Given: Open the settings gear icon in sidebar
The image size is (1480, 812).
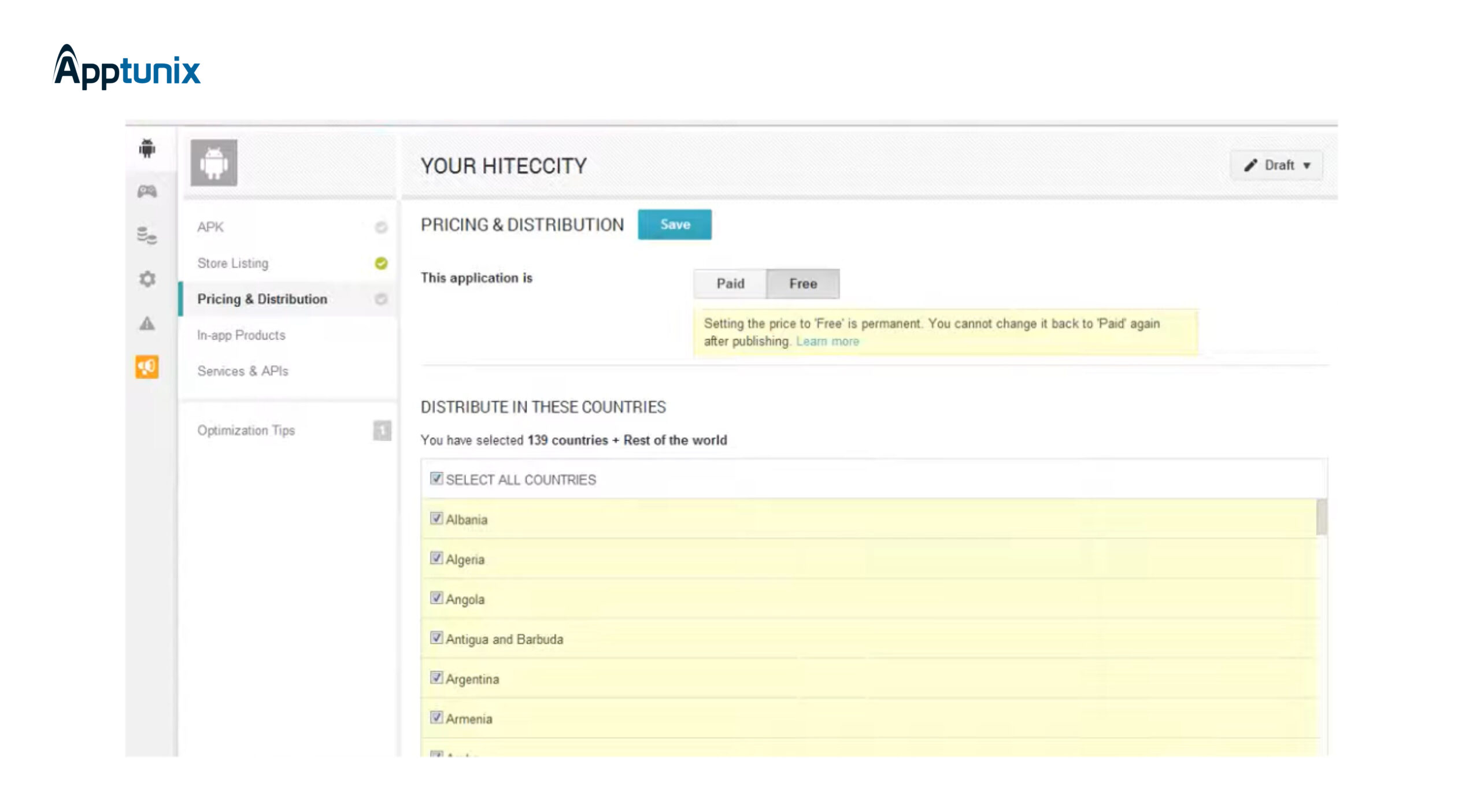Looking at the screenshot, I should coord(147,279).
